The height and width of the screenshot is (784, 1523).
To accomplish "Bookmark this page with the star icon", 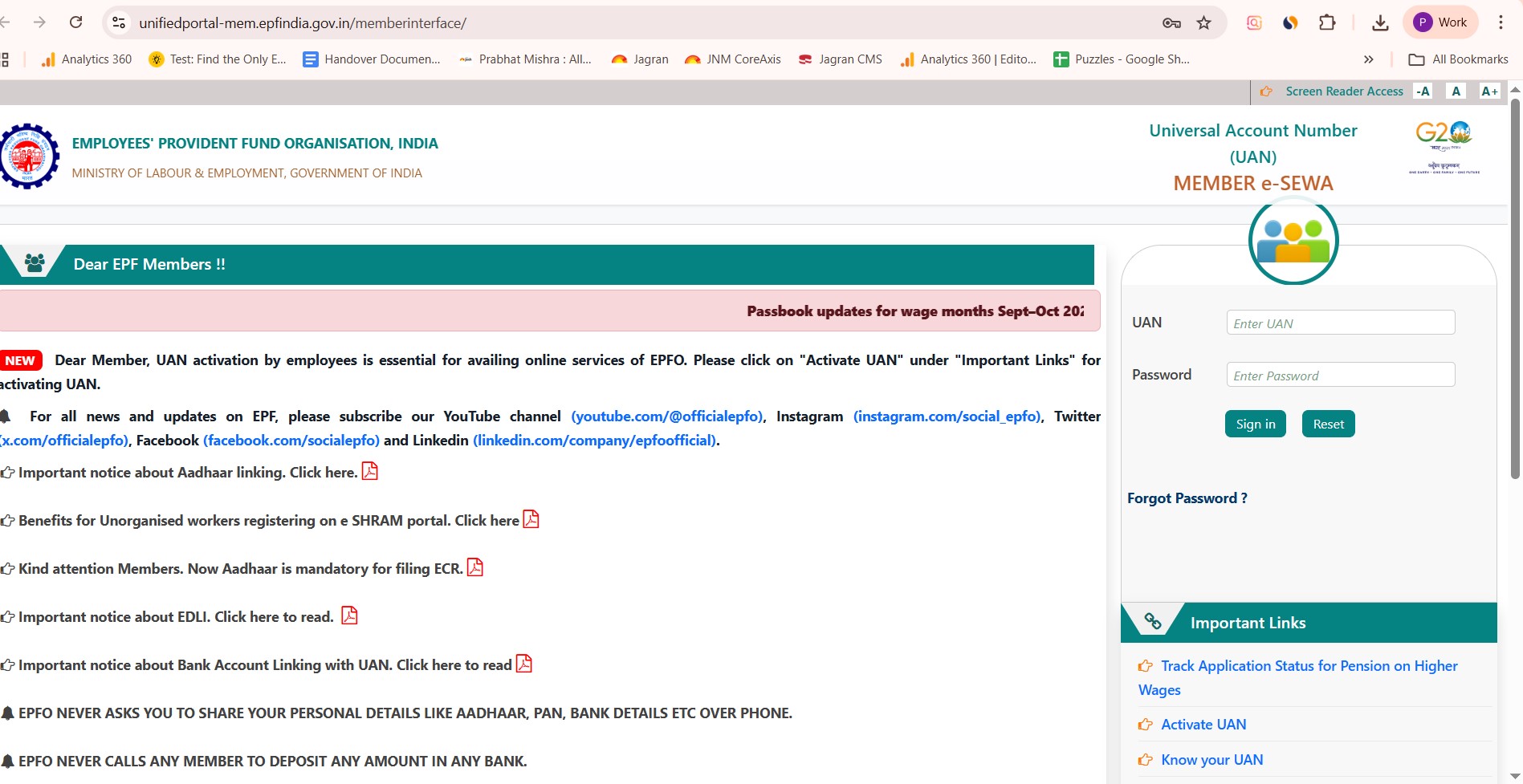I will [x=1203, y=22].
